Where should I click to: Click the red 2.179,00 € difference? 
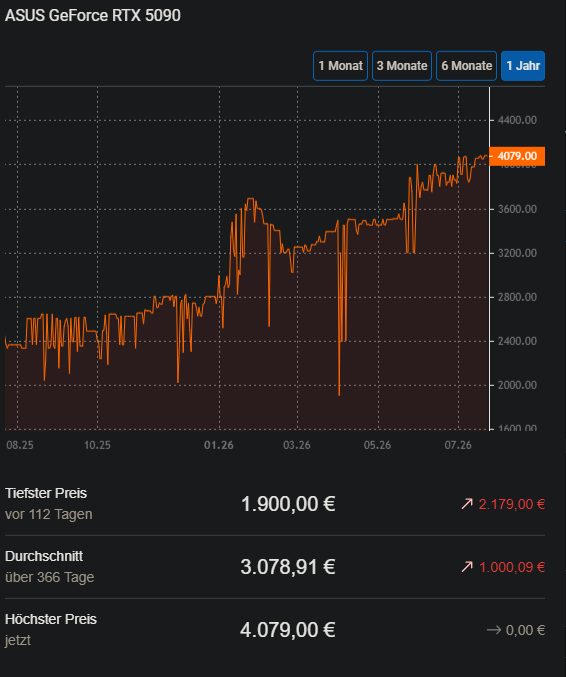(x=512, y=504)
